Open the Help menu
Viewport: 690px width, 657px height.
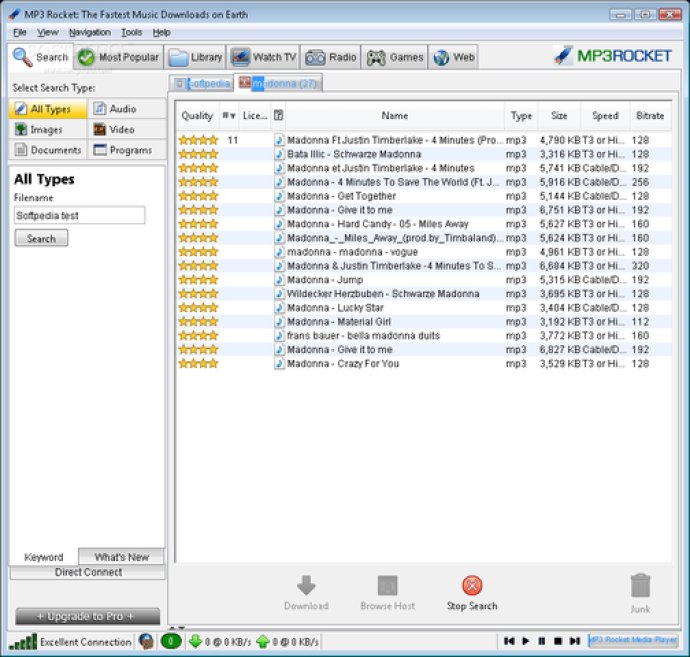[161, 32]
